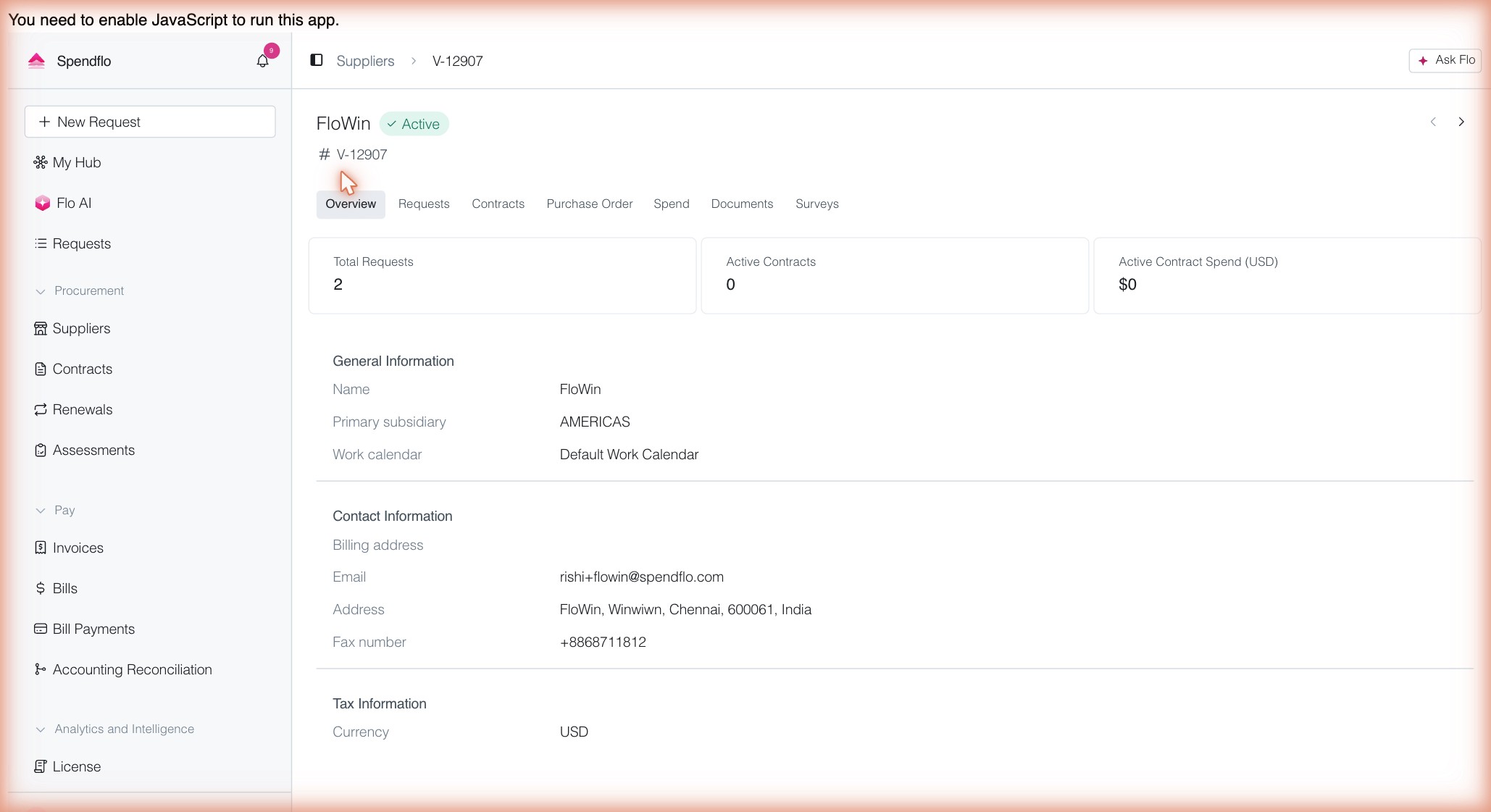
Task: Open the Purchase Order tab
Action: (x=590, y=204)
